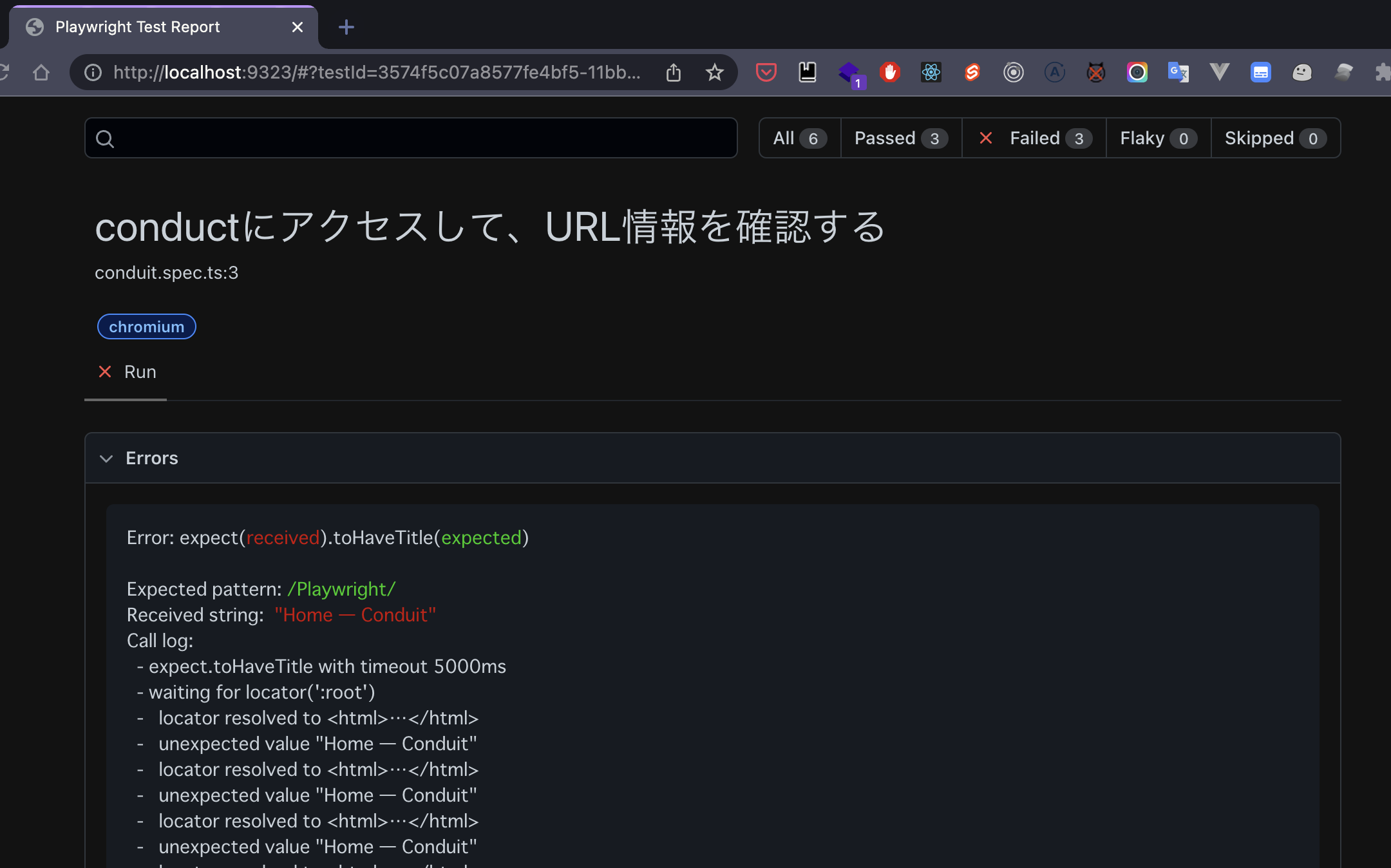Click the share icon in the address bar

coord(674,72)
